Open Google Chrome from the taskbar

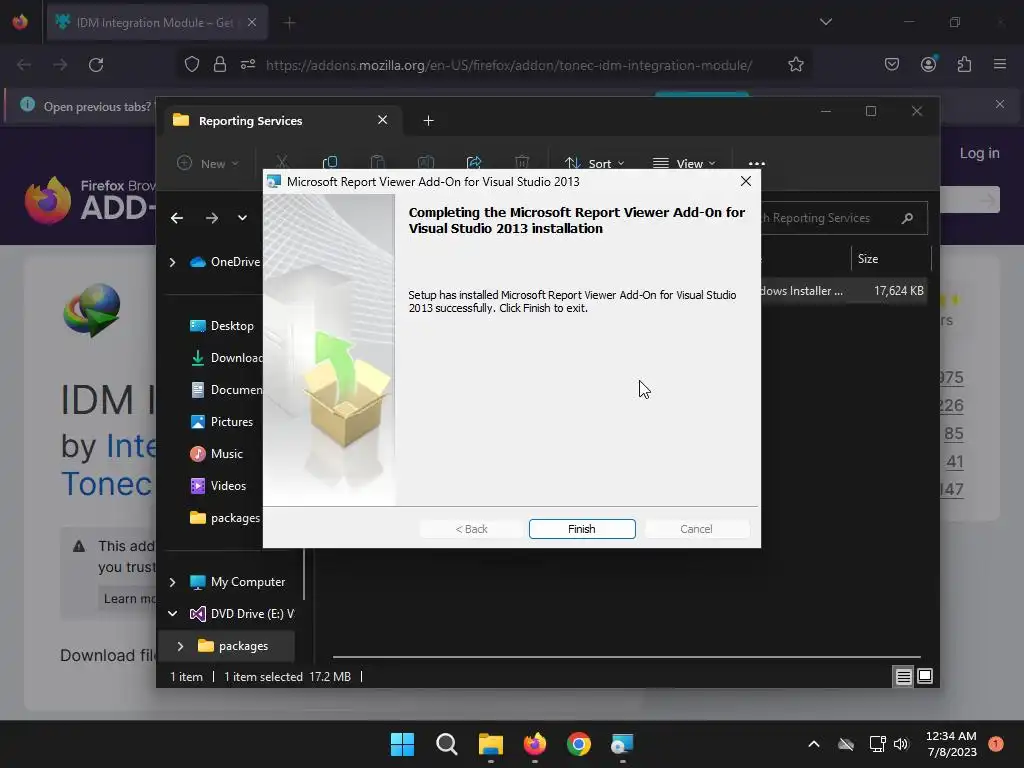tap(579, 744)
